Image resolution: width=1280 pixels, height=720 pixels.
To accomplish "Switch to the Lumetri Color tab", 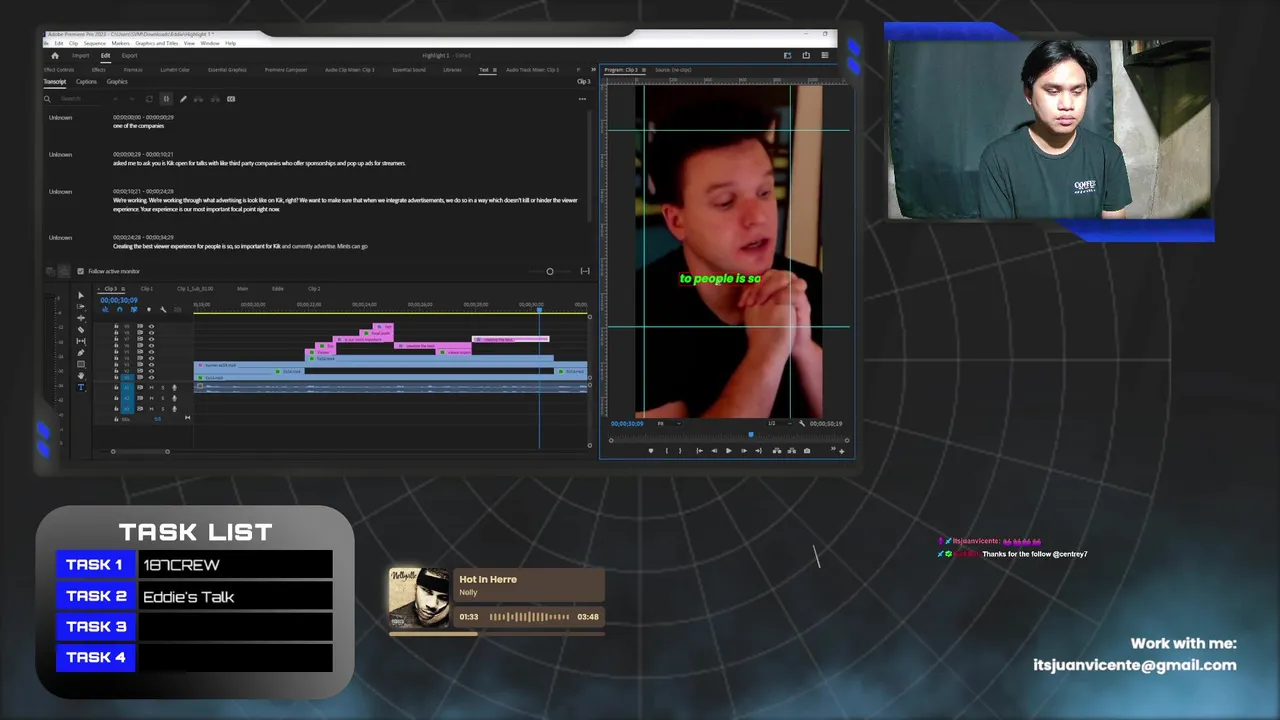I will (175, 70).
